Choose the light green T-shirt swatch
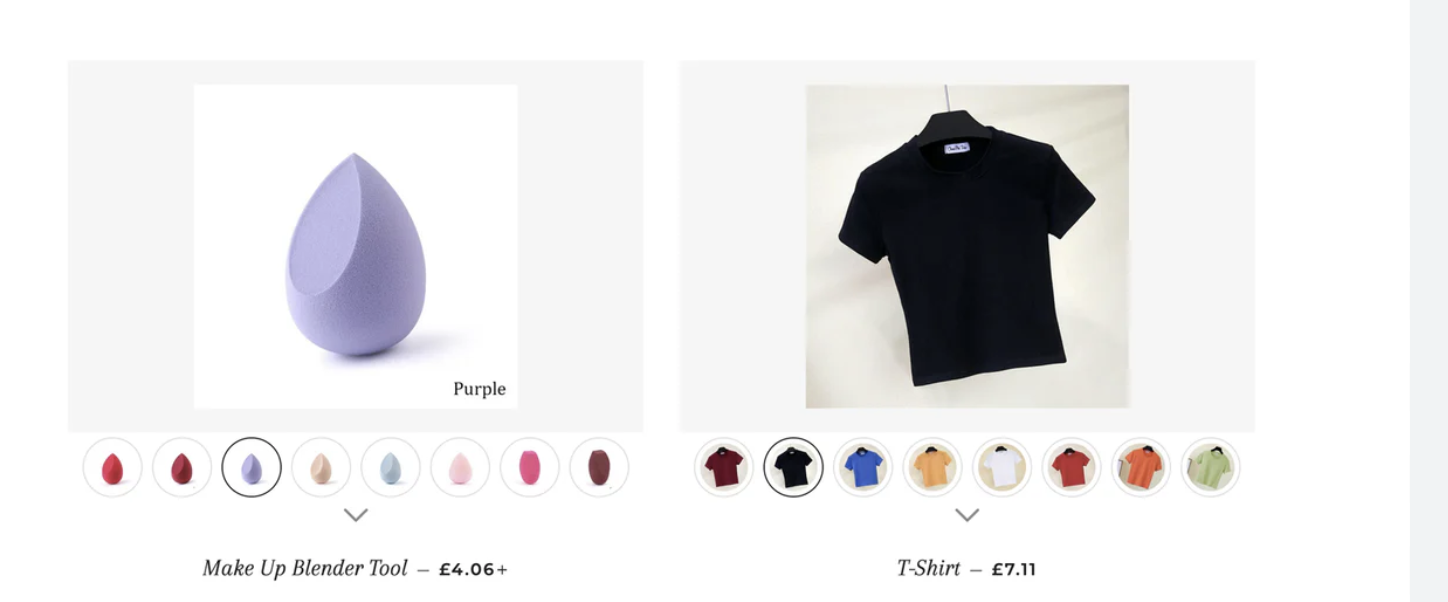Image resolution: width=1448 pixels, height=602 pixels. pos(1210,467)
